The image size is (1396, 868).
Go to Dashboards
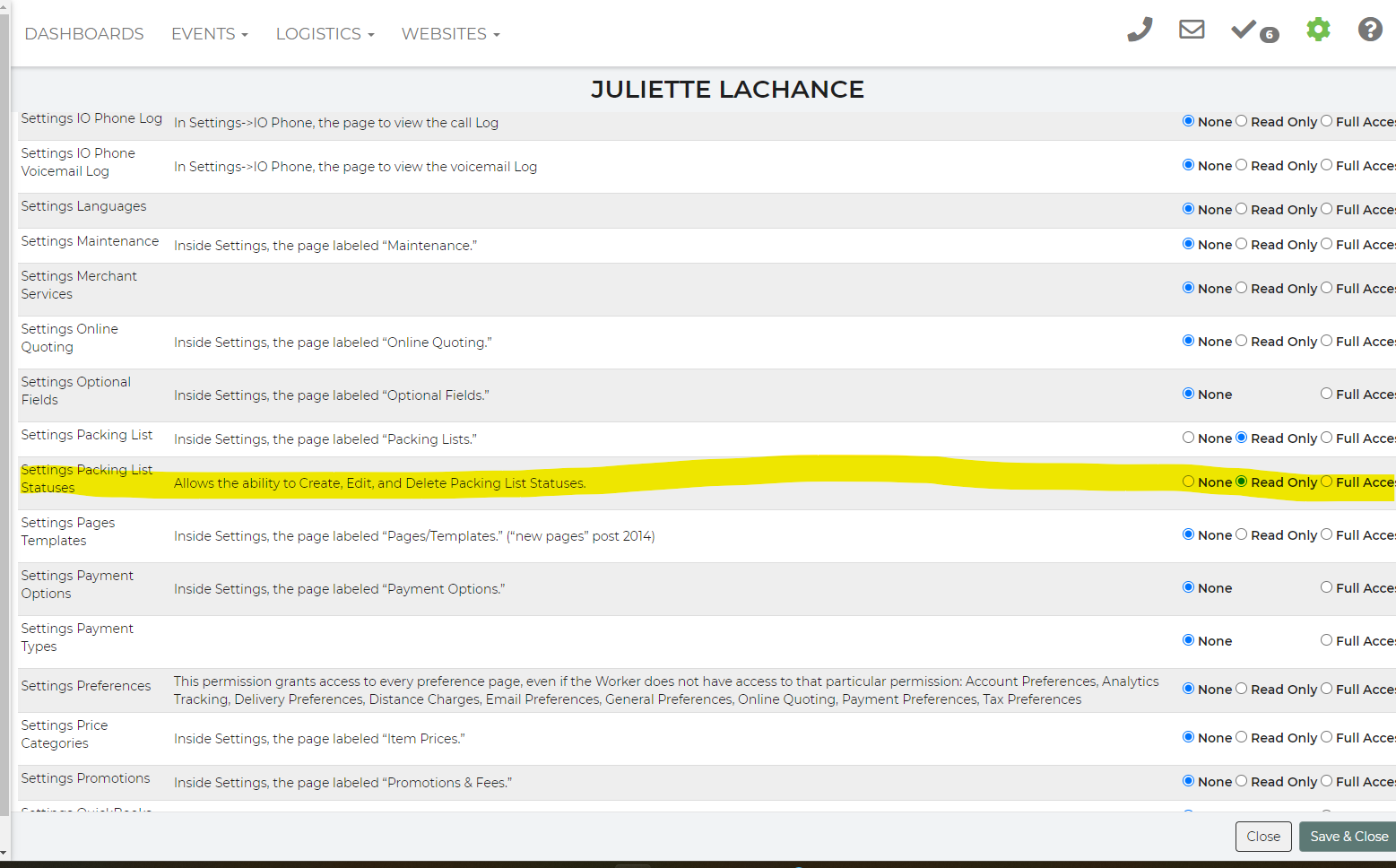pyautogui.click(x=84, y=34)
